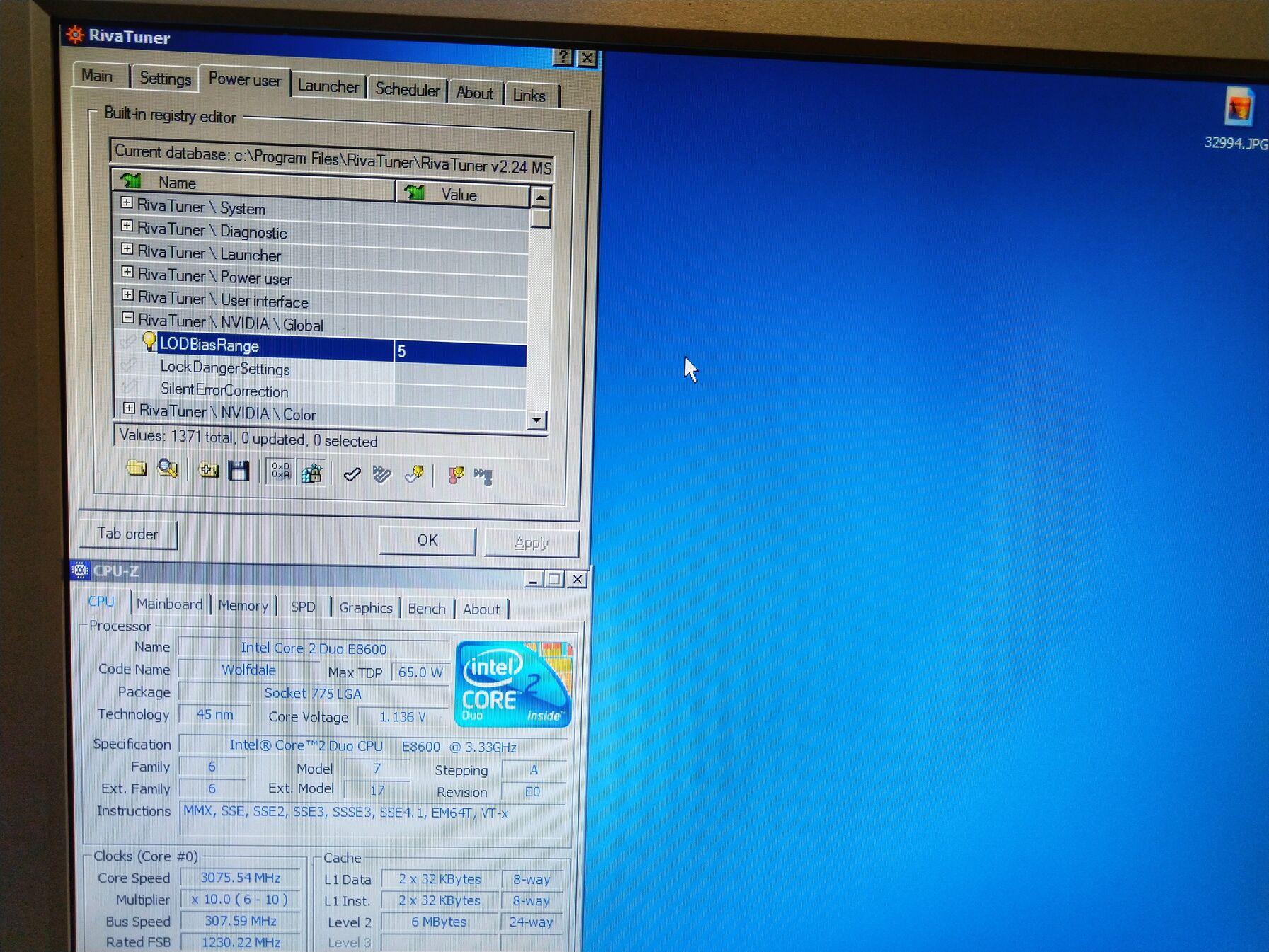Select the LockDangerSettings row
This screenshot has height=952, width=1269.
coord(321,371)
